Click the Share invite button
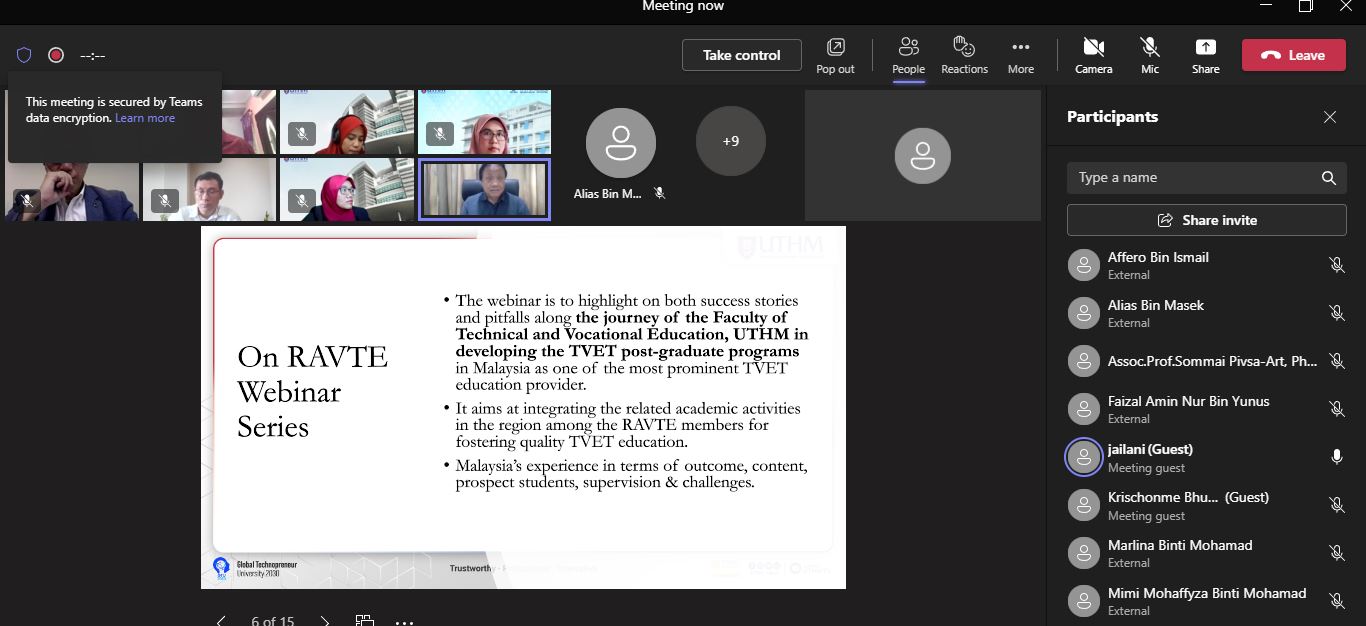The width and height of the screenshot is (1366, 626). coord(1206,220)
